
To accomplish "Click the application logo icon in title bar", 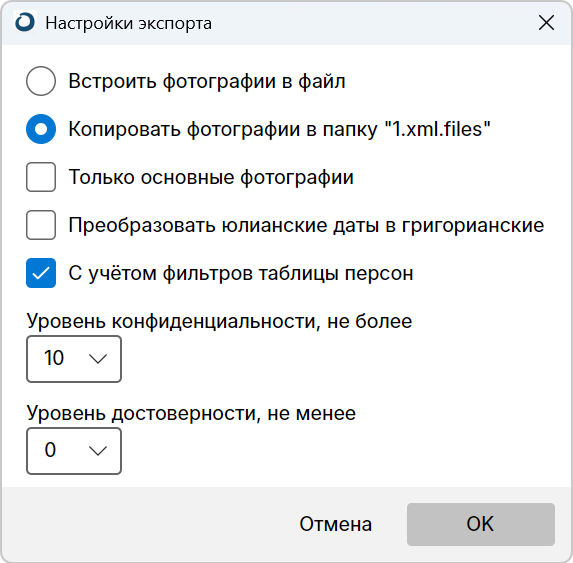I will point(25,22).
